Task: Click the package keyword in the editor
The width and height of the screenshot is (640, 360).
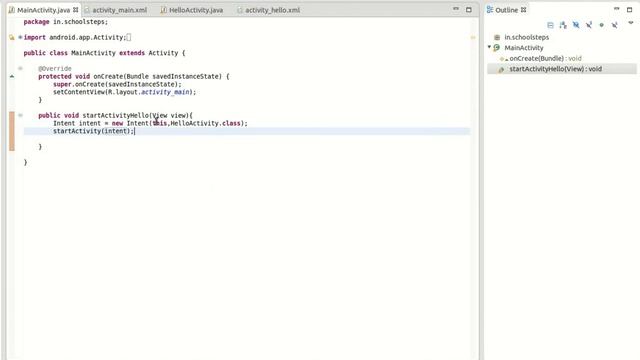Action: [x=36, y=22]
